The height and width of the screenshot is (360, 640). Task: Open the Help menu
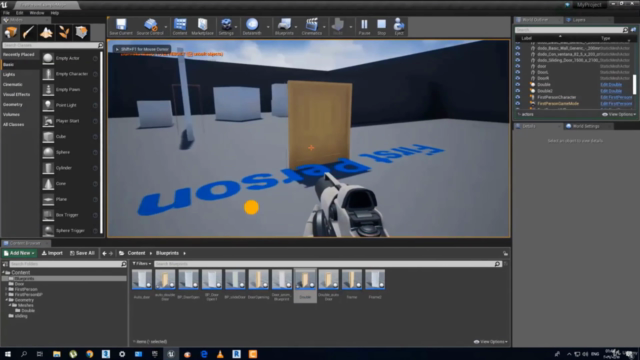point(55,13)
